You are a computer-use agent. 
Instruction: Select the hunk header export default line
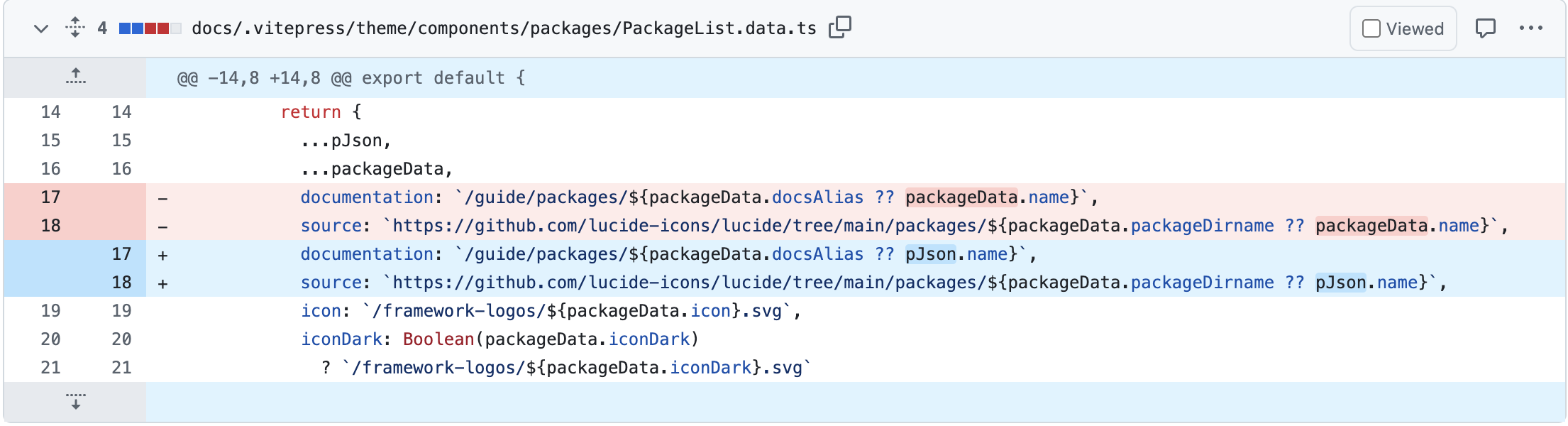(351, 78)
